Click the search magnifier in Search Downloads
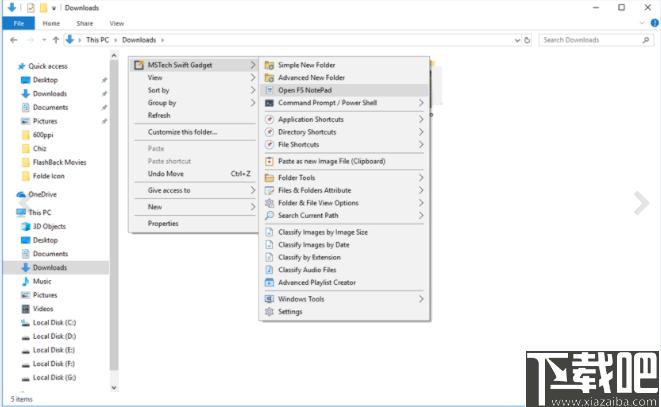The image size is (661, 407). (646, 40)
